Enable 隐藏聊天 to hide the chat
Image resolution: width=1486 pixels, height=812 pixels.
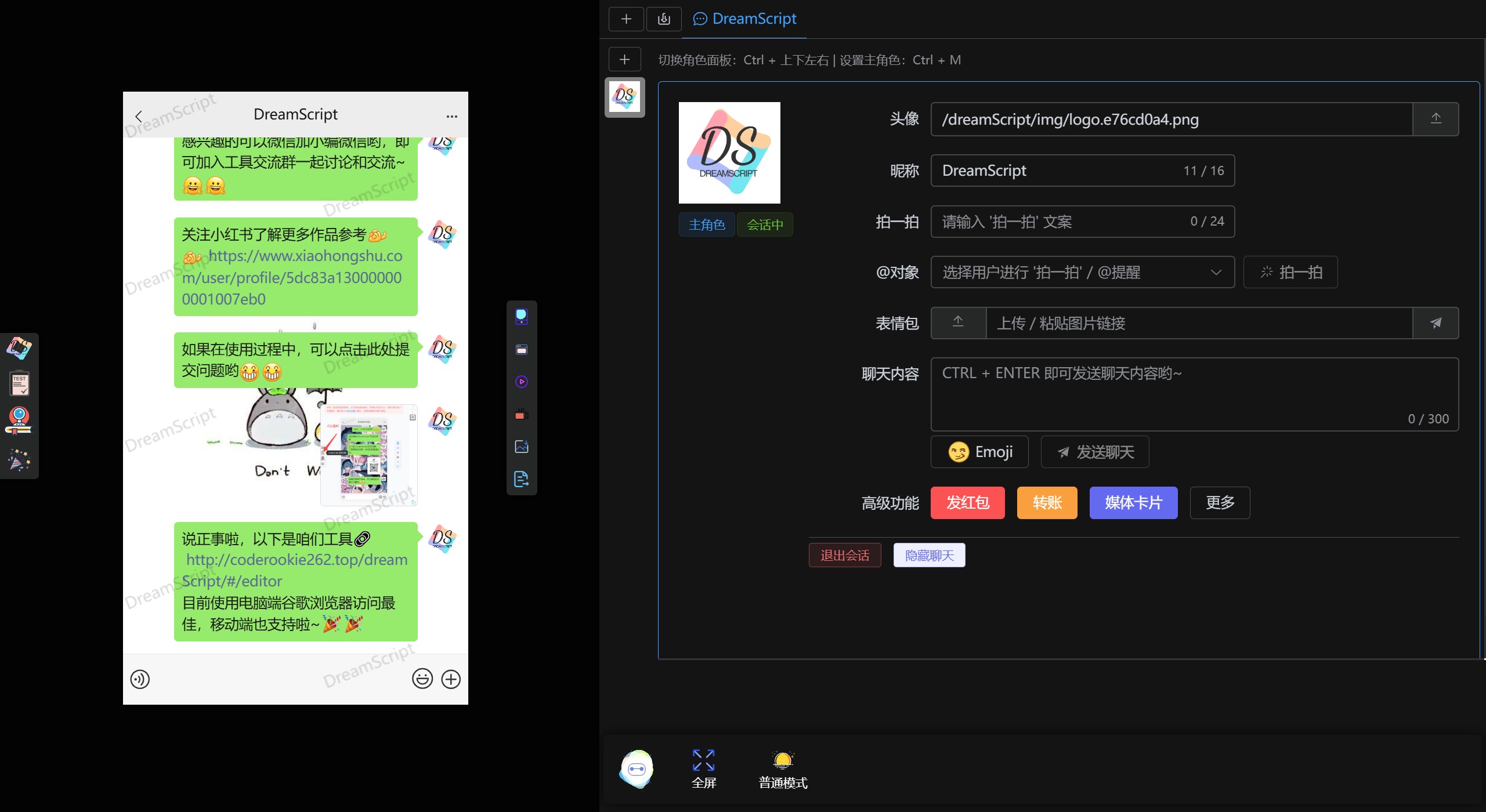(x=928, y=554)
